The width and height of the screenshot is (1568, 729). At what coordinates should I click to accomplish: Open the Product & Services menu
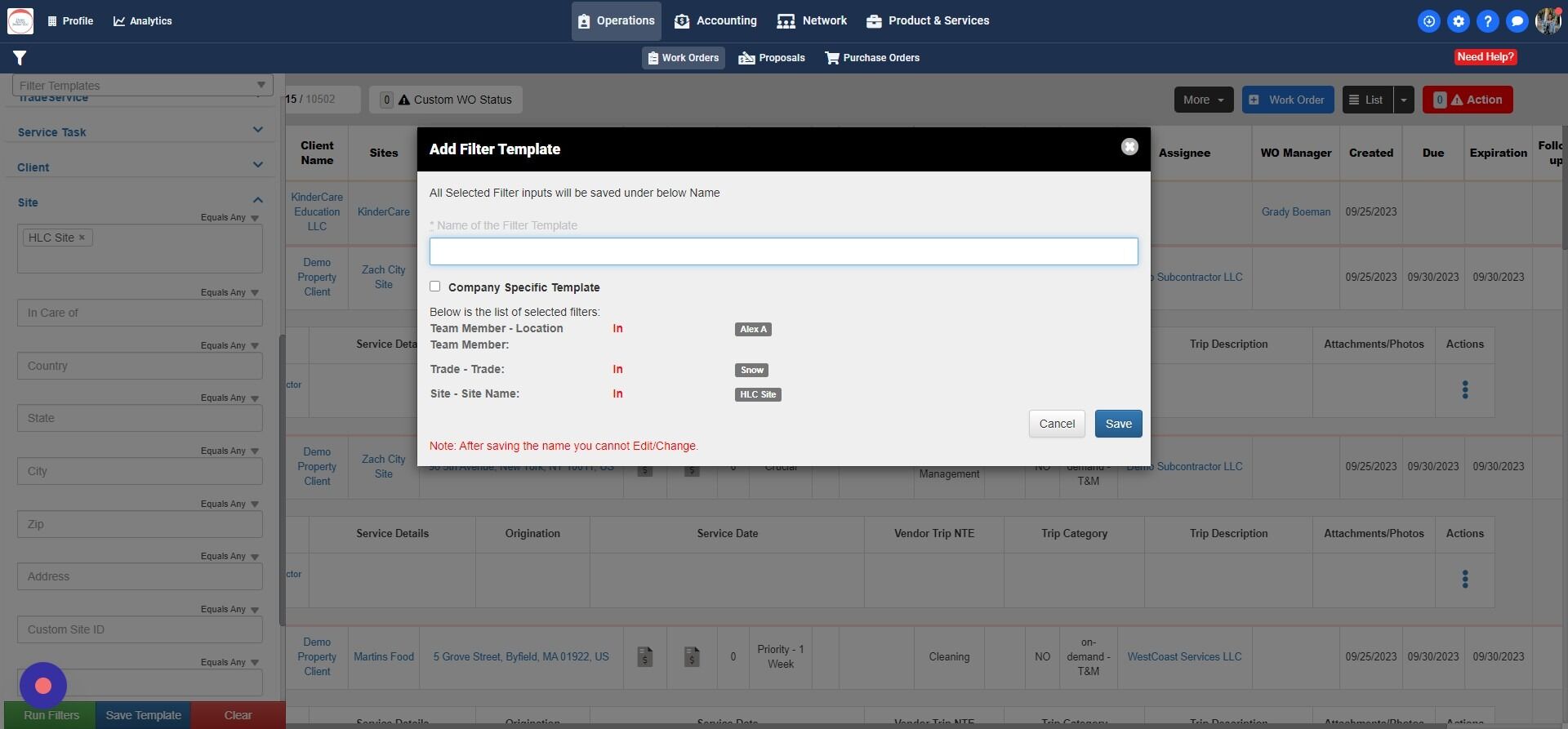tap(928, 21)
